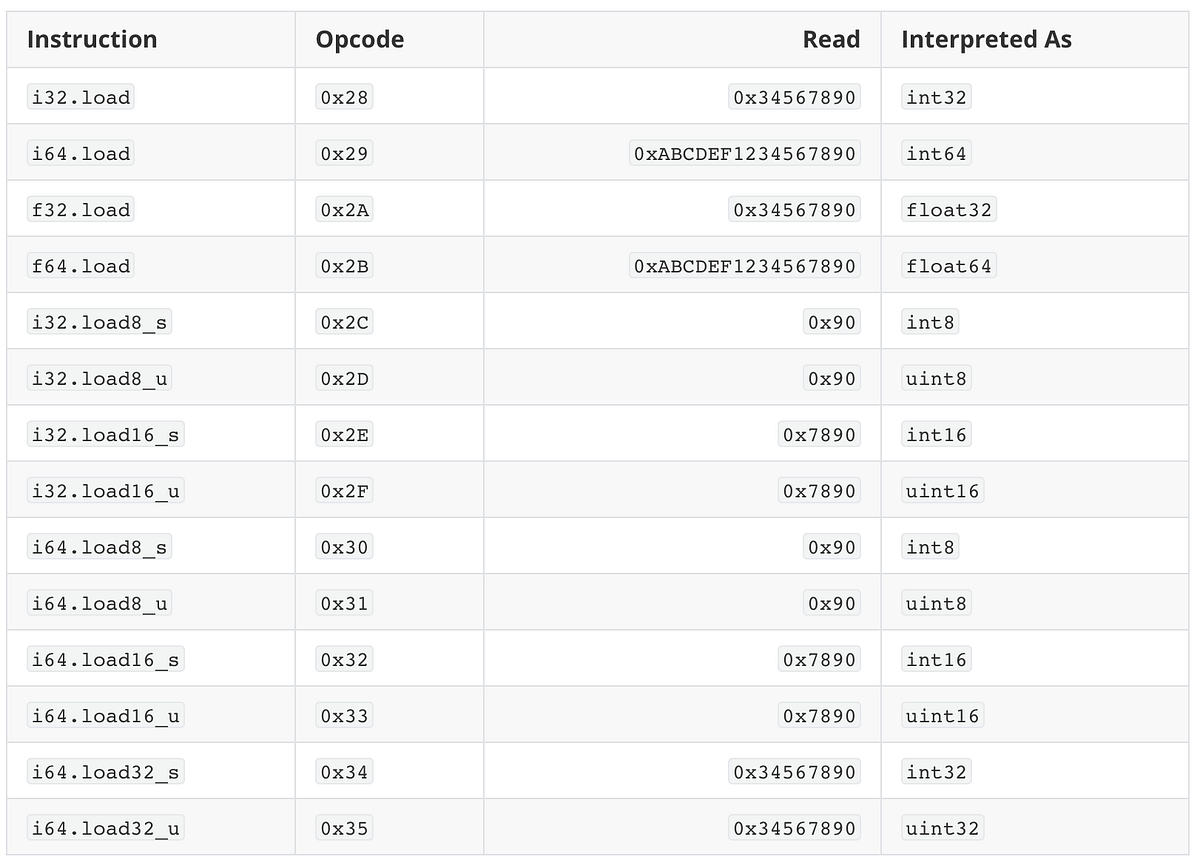This screenshot has width=1200, height=866.
Task: Click the i32.load8_s instruction code
Action: click(x=100, y=322)
